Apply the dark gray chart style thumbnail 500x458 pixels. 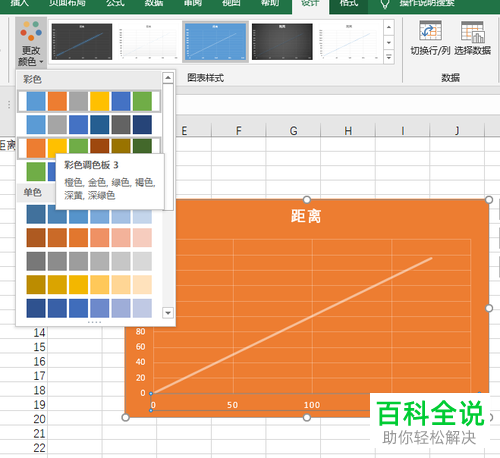pyautogui.click(x=82, y=42)
